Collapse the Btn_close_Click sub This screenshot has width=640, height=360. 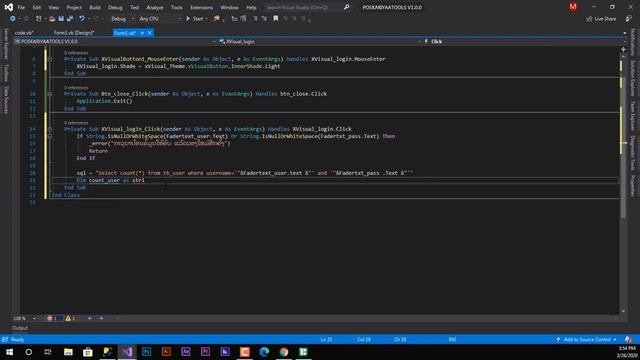[x=50, y=94]
